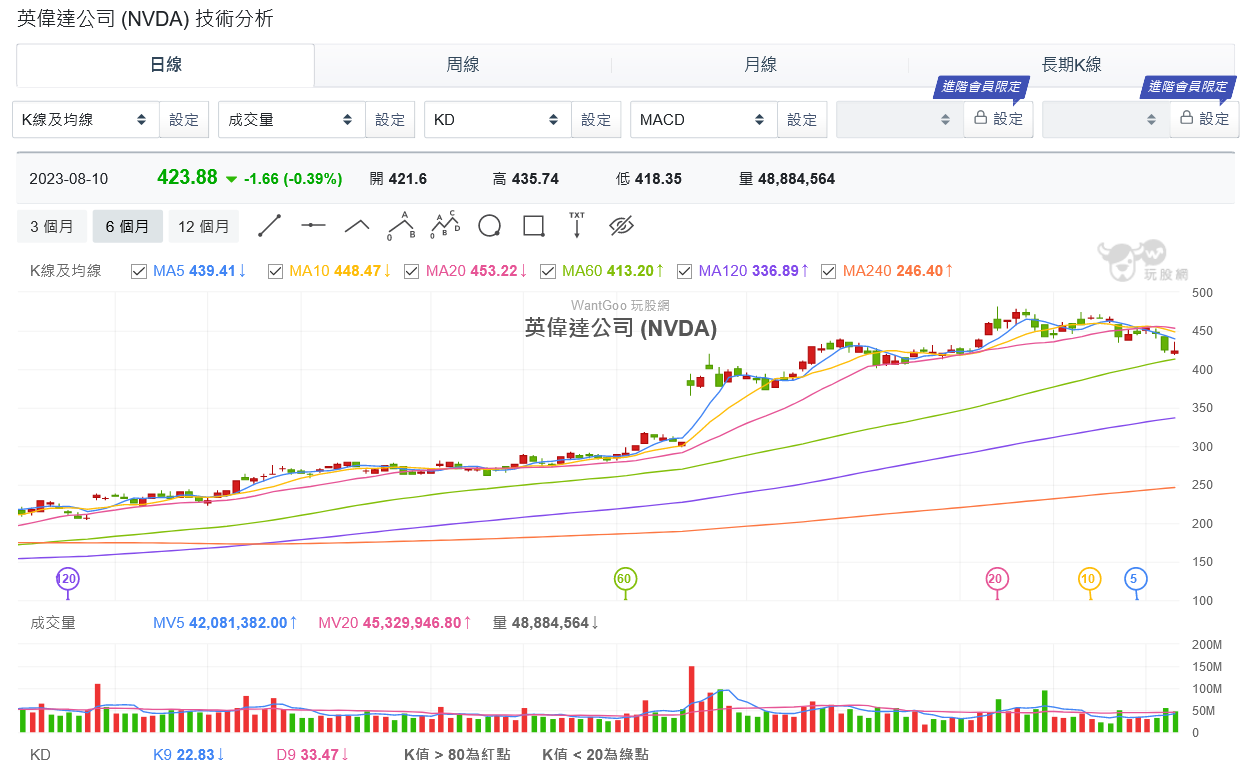Switch to the 月線 tab
The height and width of the screenshot is (760, 1240).
(x=760, y=65)
